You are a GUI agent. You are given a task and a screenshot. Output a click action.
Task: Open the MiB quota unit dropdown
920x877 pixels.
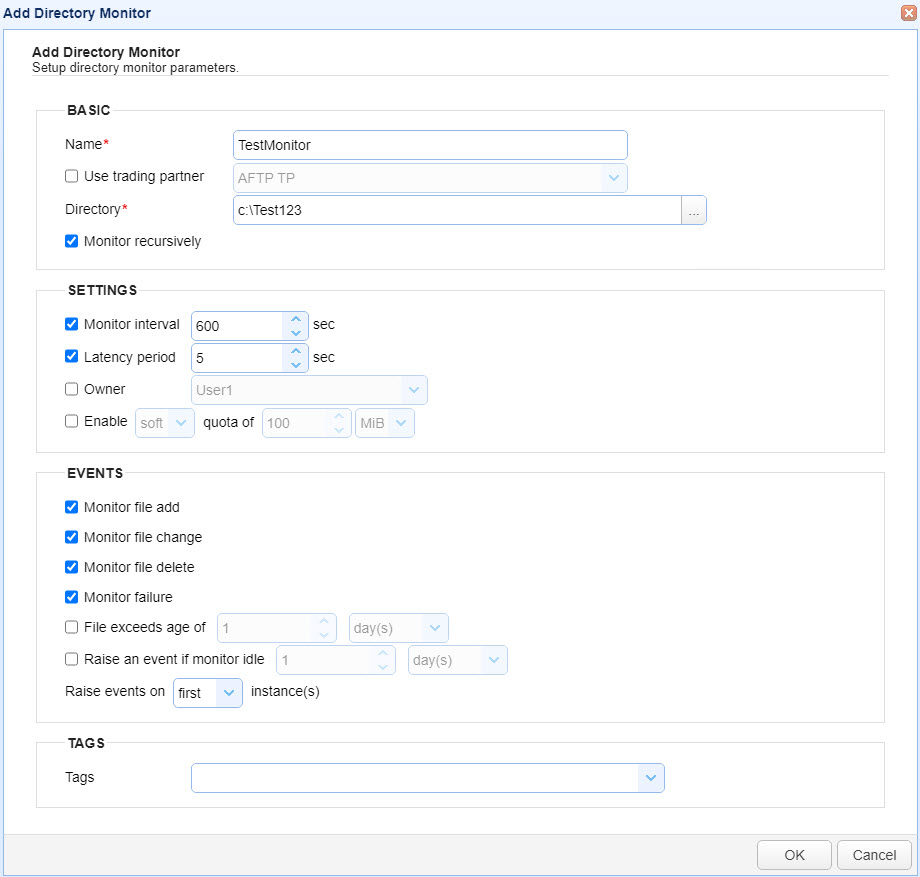click(x=385, y=423)
